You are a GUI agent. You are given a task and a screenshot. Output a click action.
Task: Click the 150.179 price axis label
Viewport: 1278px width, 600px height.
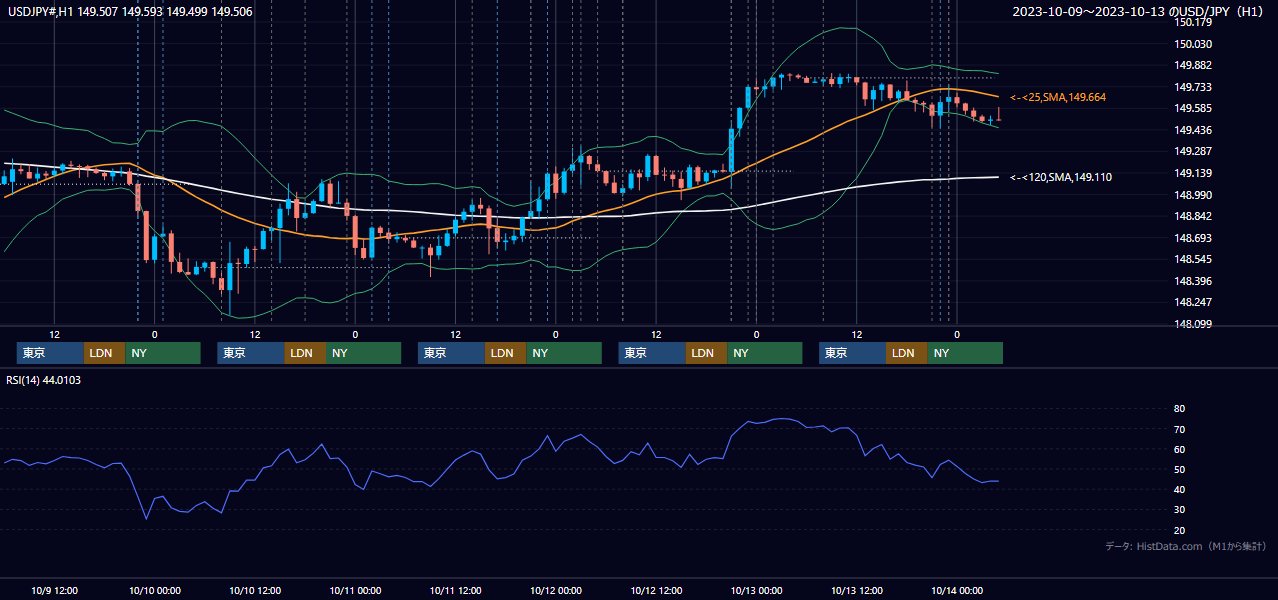click(1193, 22)
